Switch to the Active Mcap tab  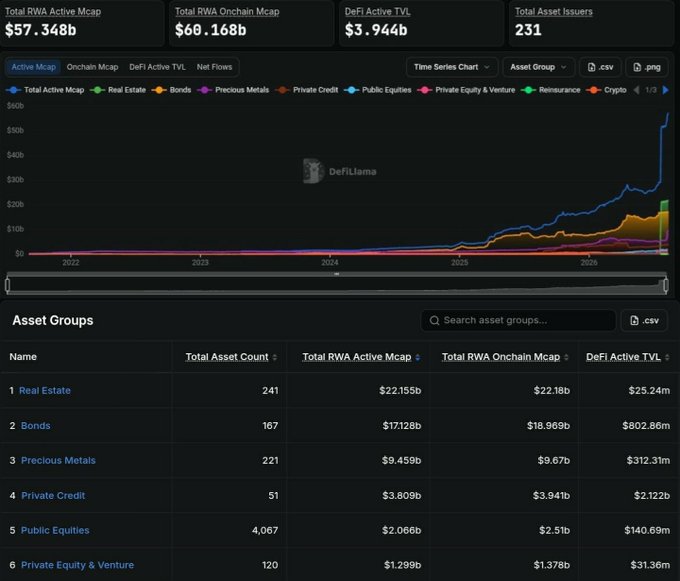coord(33,67)
